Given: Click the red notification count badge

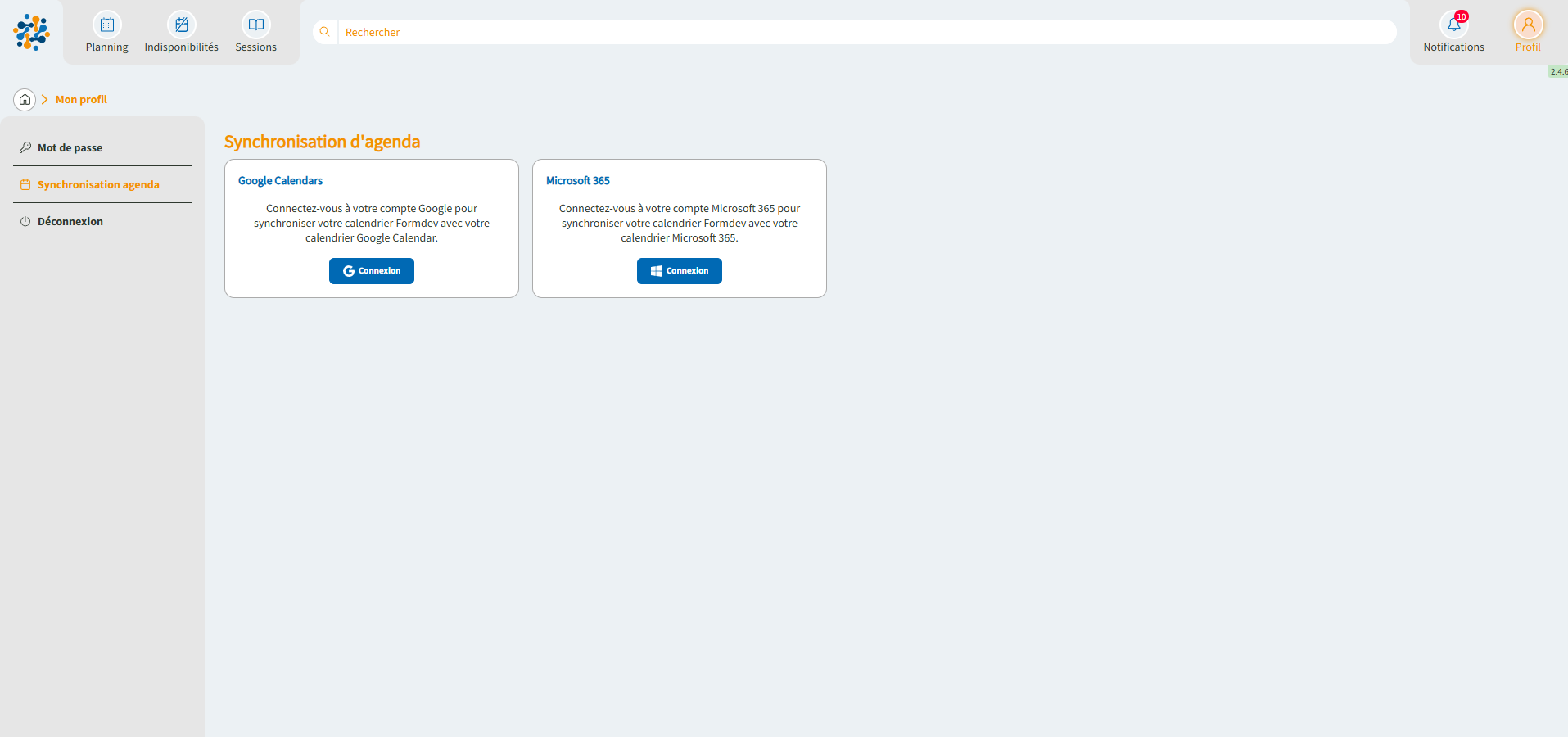Looking at the screenshot, I should point(1462,16).
